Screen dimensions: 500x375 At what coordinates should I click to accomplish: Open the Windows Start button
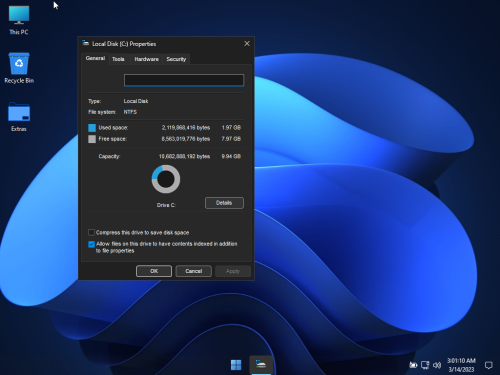pos(236,365)
